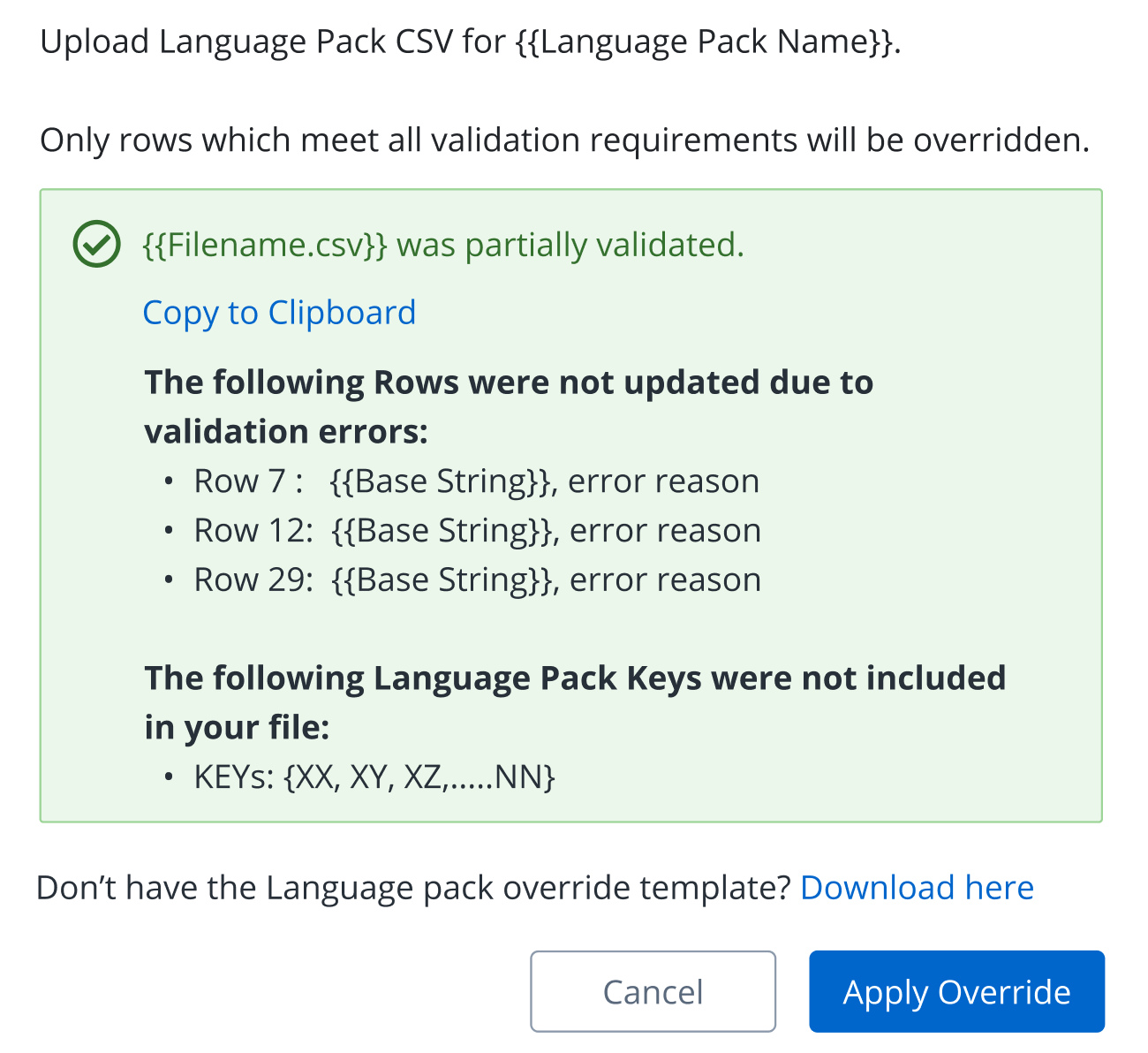Image resolution: width=1148 pixels, height=1053 pixels.
Task: Click the Filename.csv partially validated message
Action: click(x=443, y=245)
